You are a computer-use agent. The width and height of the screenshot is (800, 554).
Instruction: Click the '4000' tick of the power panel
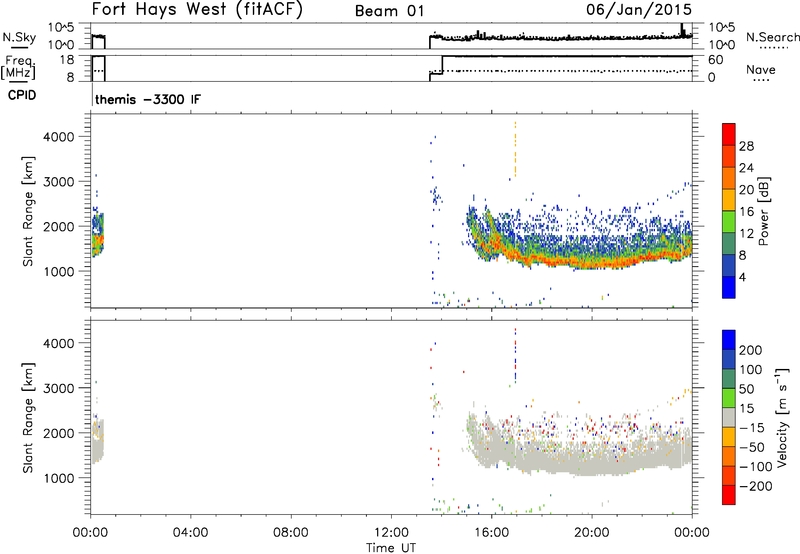[x=59, y=137]
